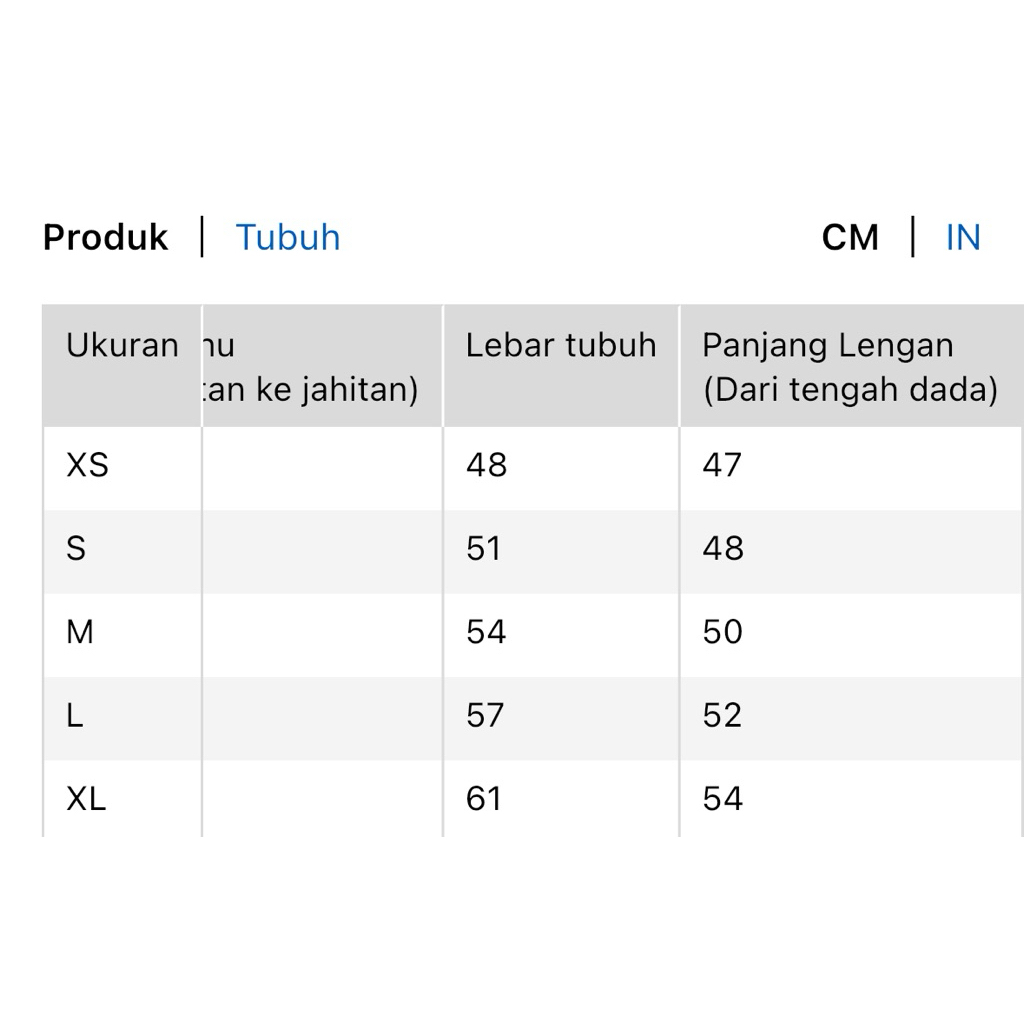Click body width value 61 for XL
This screenshot has width=1024, height=1024.
(x=484, y=798)
